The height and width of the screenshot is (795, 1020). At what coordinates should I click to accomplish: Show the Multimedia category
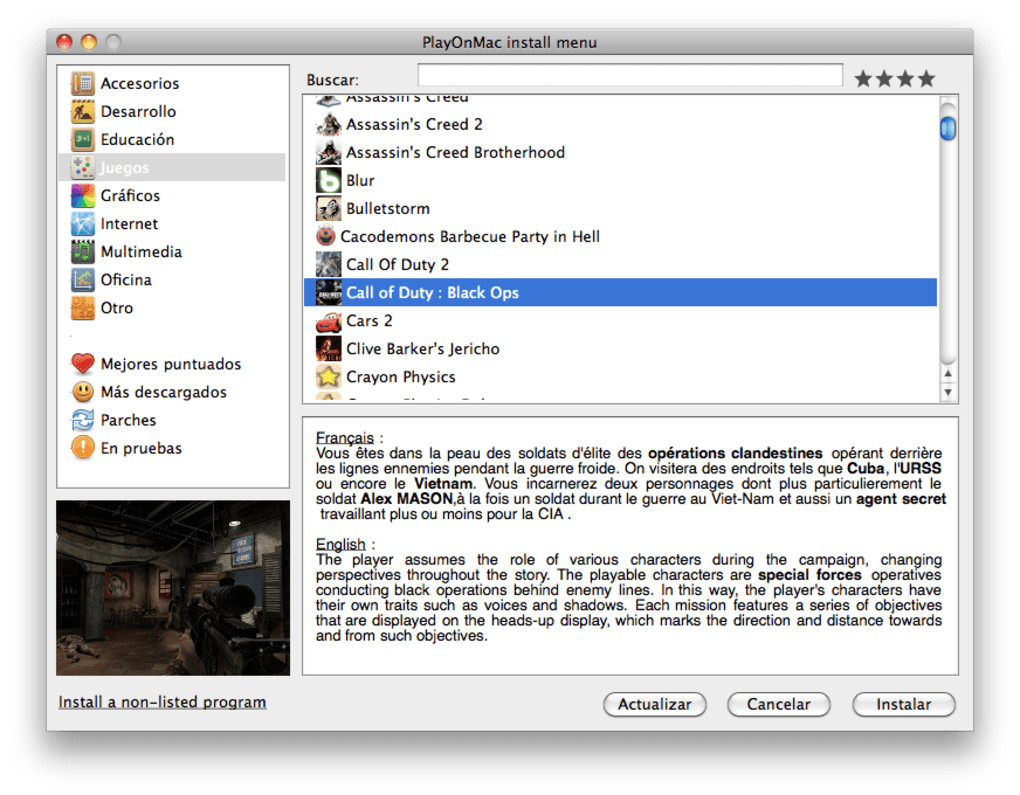pyautogui.click(x=172, y=251)
